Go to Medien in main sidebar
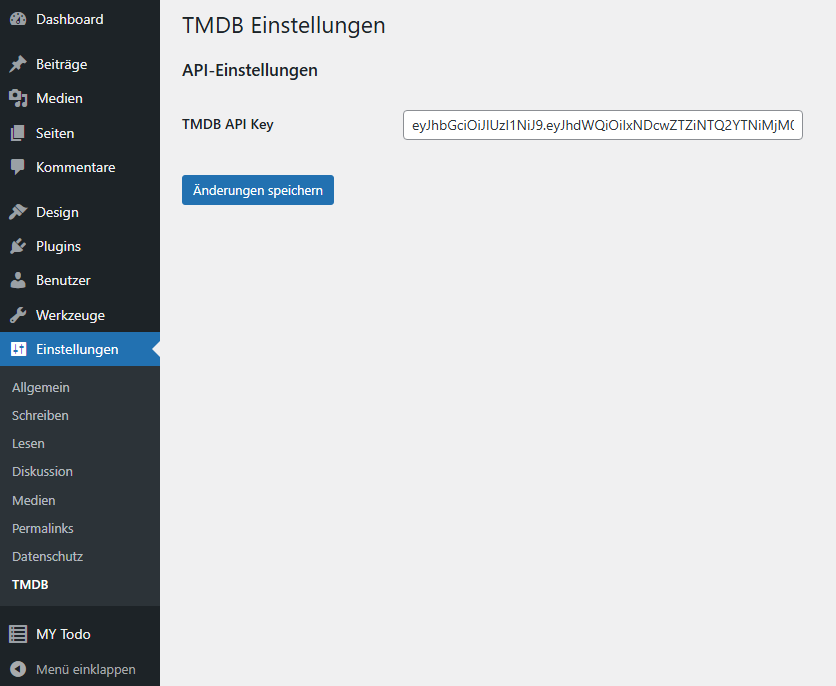The width and height of the screenshot is (836, 686). point(59,98)
